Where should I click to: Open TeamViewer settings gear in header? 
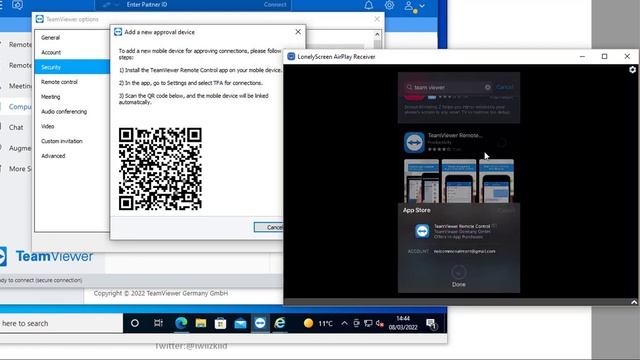pyautogui.click(x=389, y=5)
